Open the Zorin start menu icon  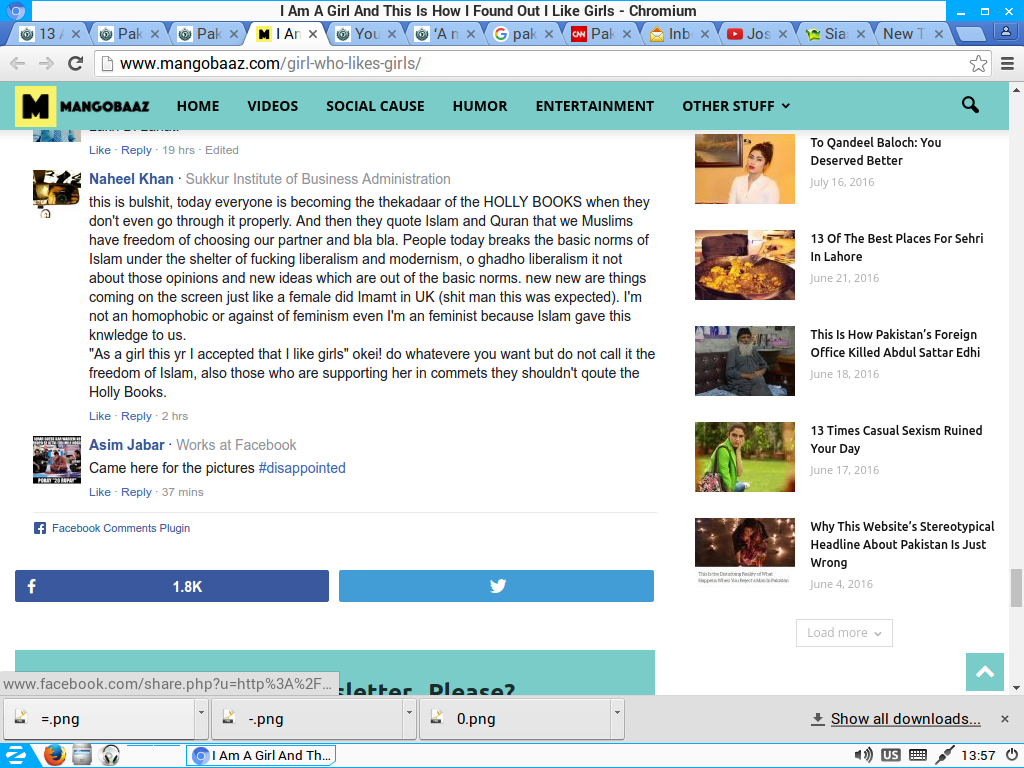(x=16, y=756)
